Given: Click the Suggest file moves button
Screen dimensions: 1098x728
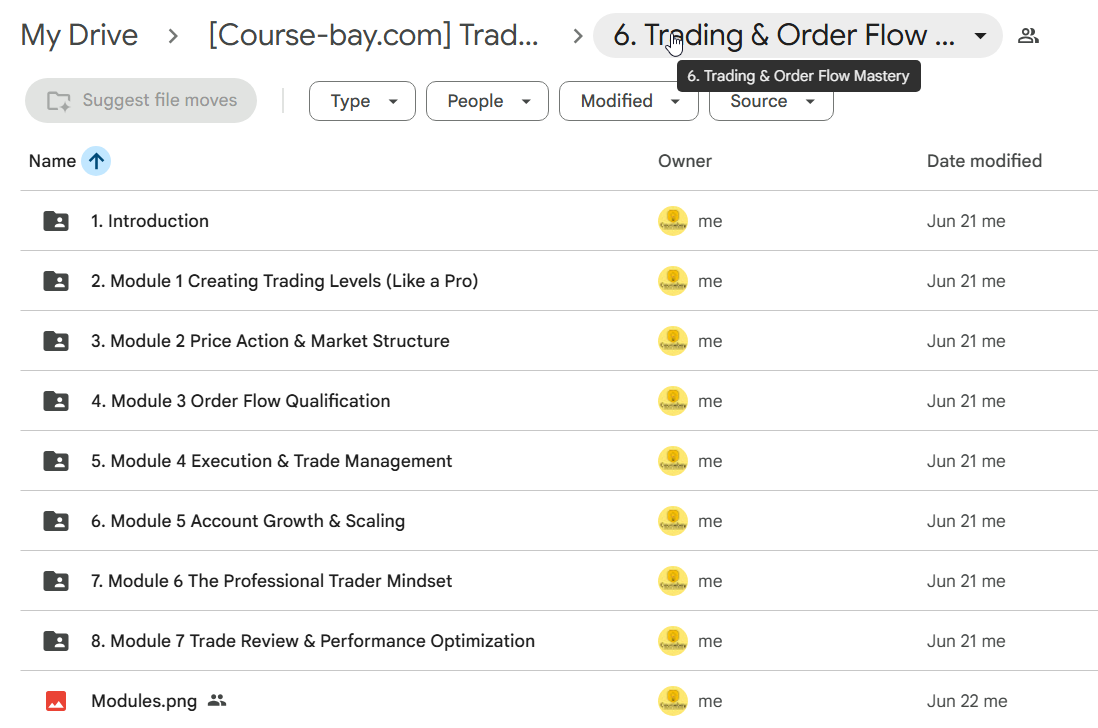Looking at the screenshot, I should pos(141,101).
